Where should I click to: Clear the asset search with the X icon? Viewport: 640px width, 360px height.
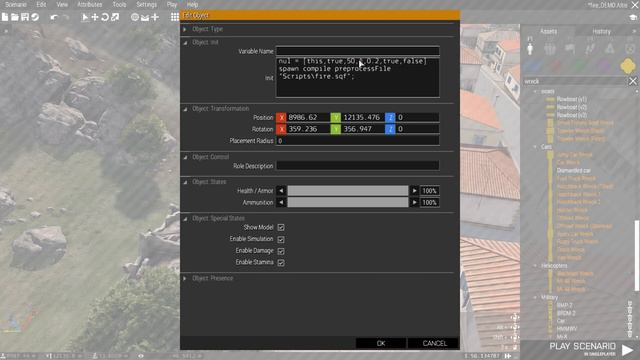(633, 81)
